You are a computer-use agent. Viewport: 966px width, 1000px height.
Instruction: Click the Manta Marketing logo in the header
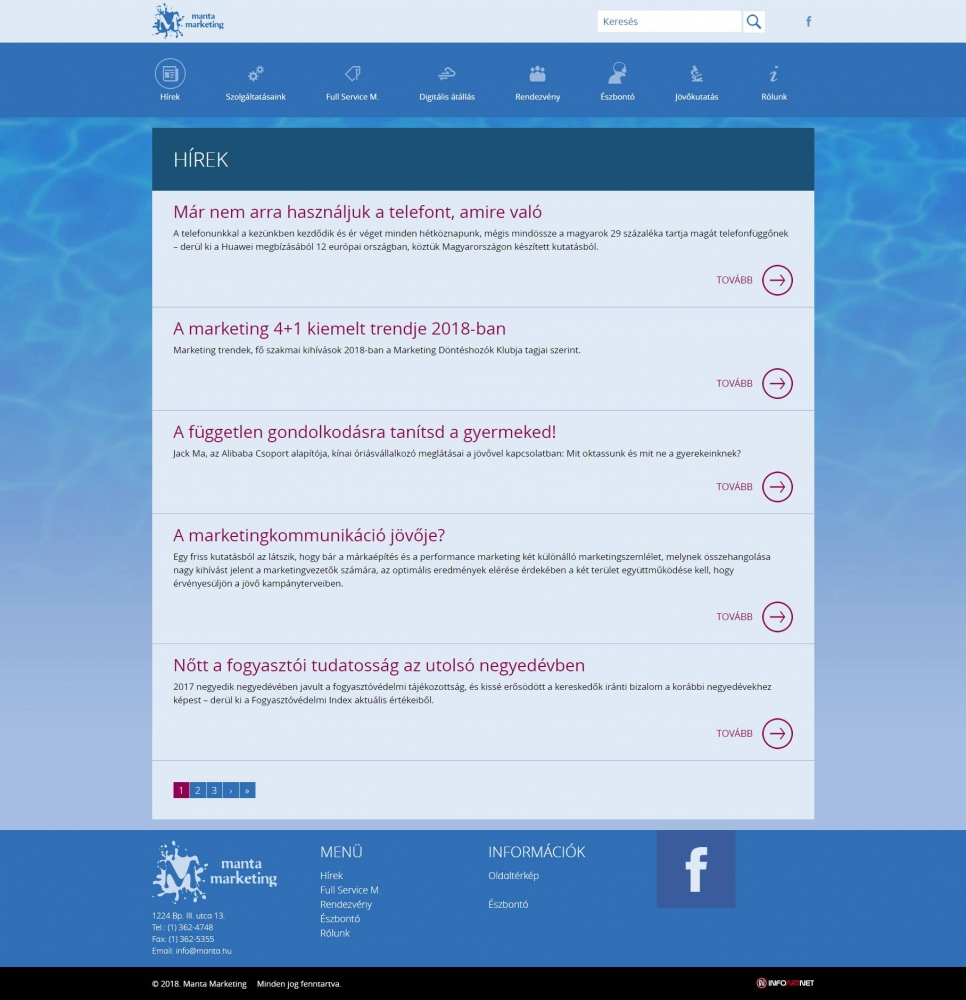click(x=188, y=21)
